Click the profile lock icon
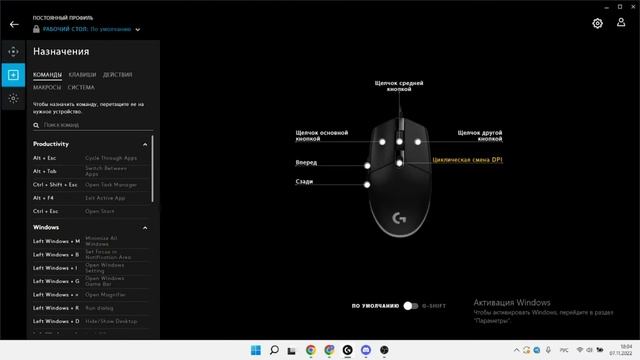The image size is (640, 360). [x=36, y=29]
